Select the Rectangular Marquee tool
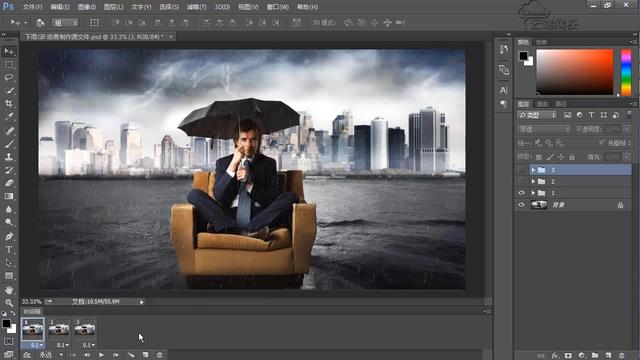Screen dimensions: 640x360 click(x=9, y=64)
